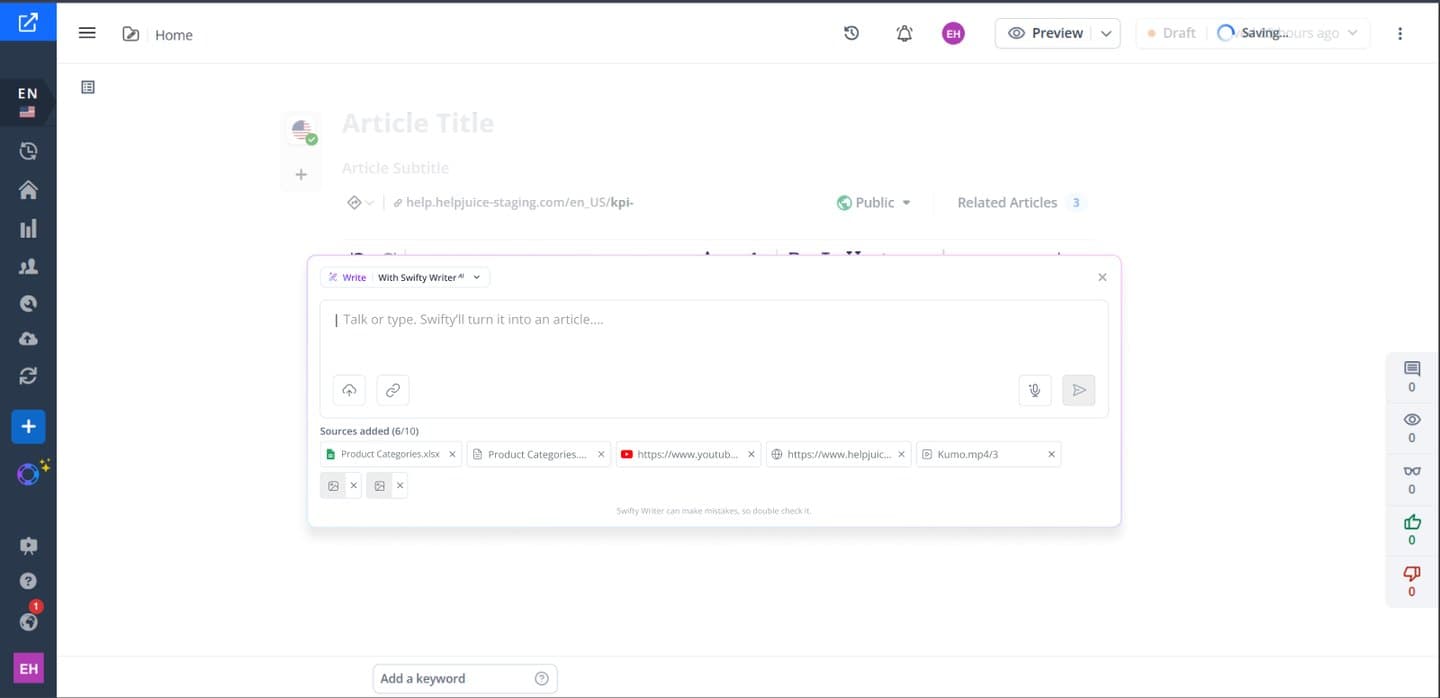Click the add link source button

[393, 390]
